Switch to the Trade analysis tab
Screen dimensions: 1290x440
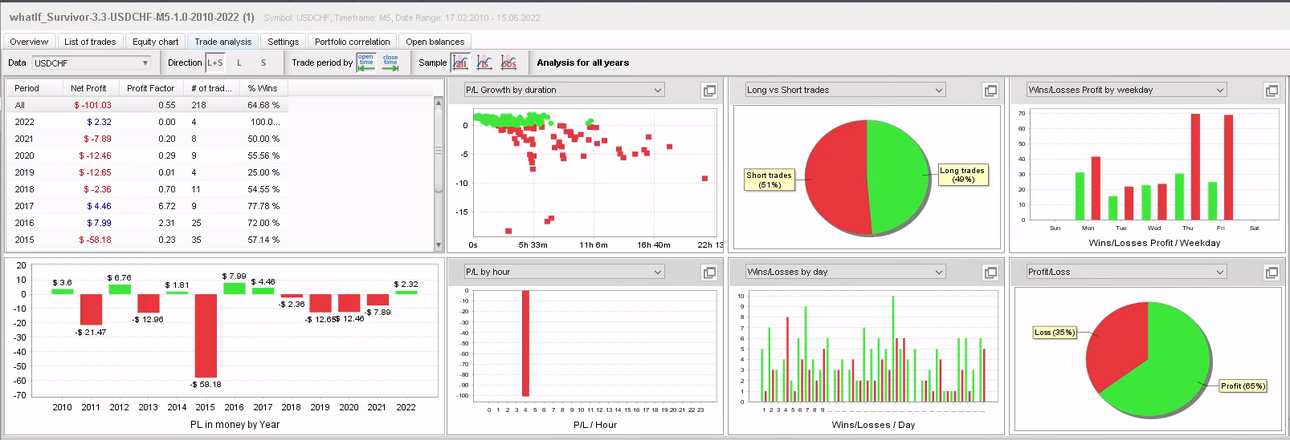[x=223, y=42]
